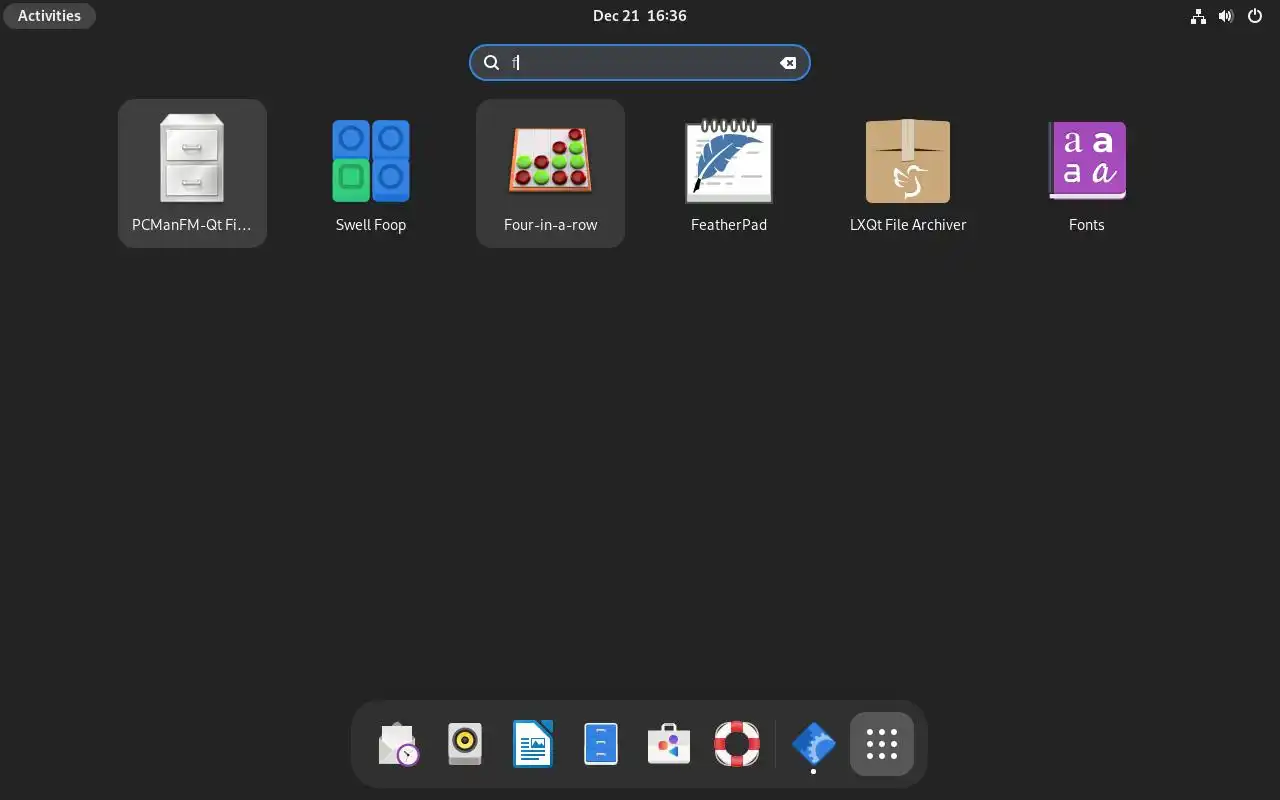Open the power menu icon
Screen dimensions: 1280x800
[x=1255, y=16]
